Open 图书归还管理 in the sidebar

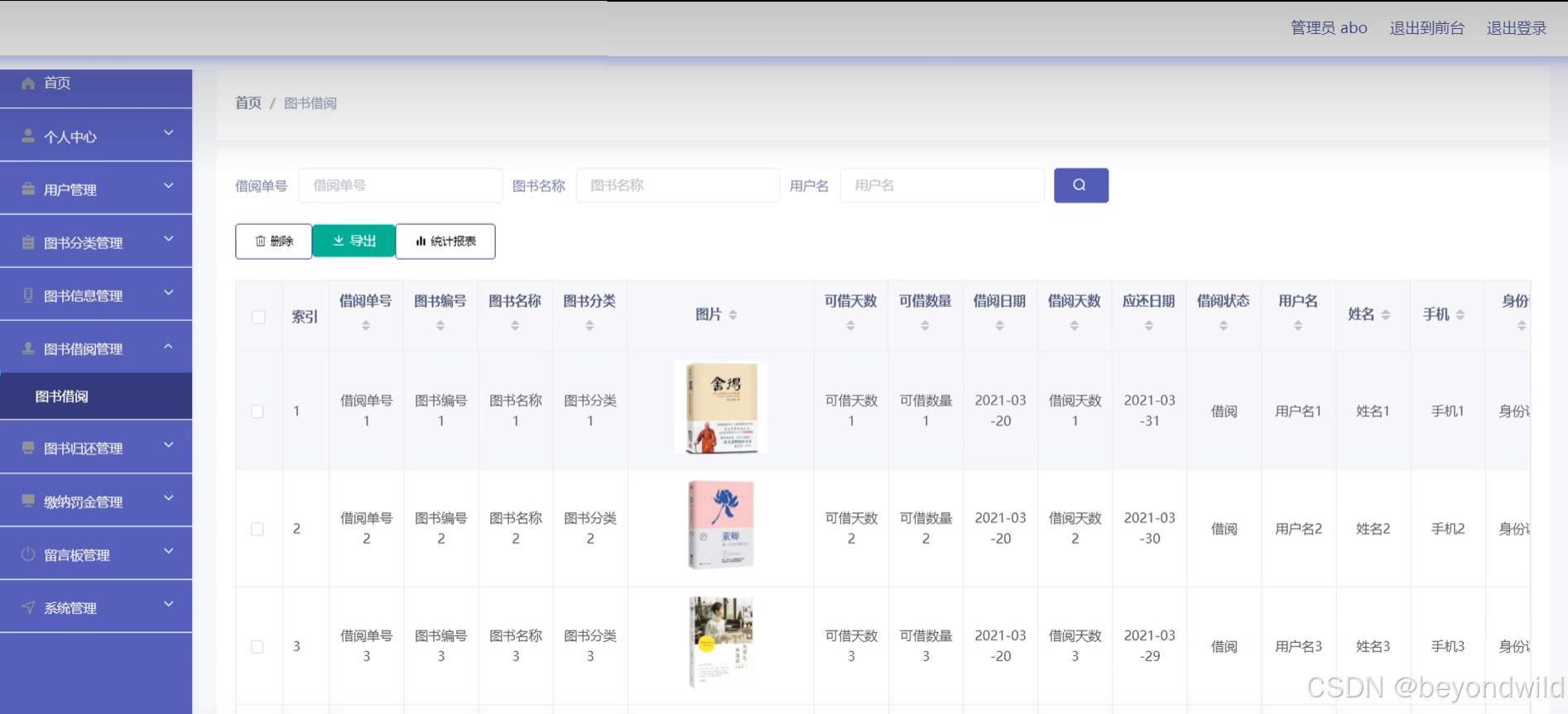[96, 448]
